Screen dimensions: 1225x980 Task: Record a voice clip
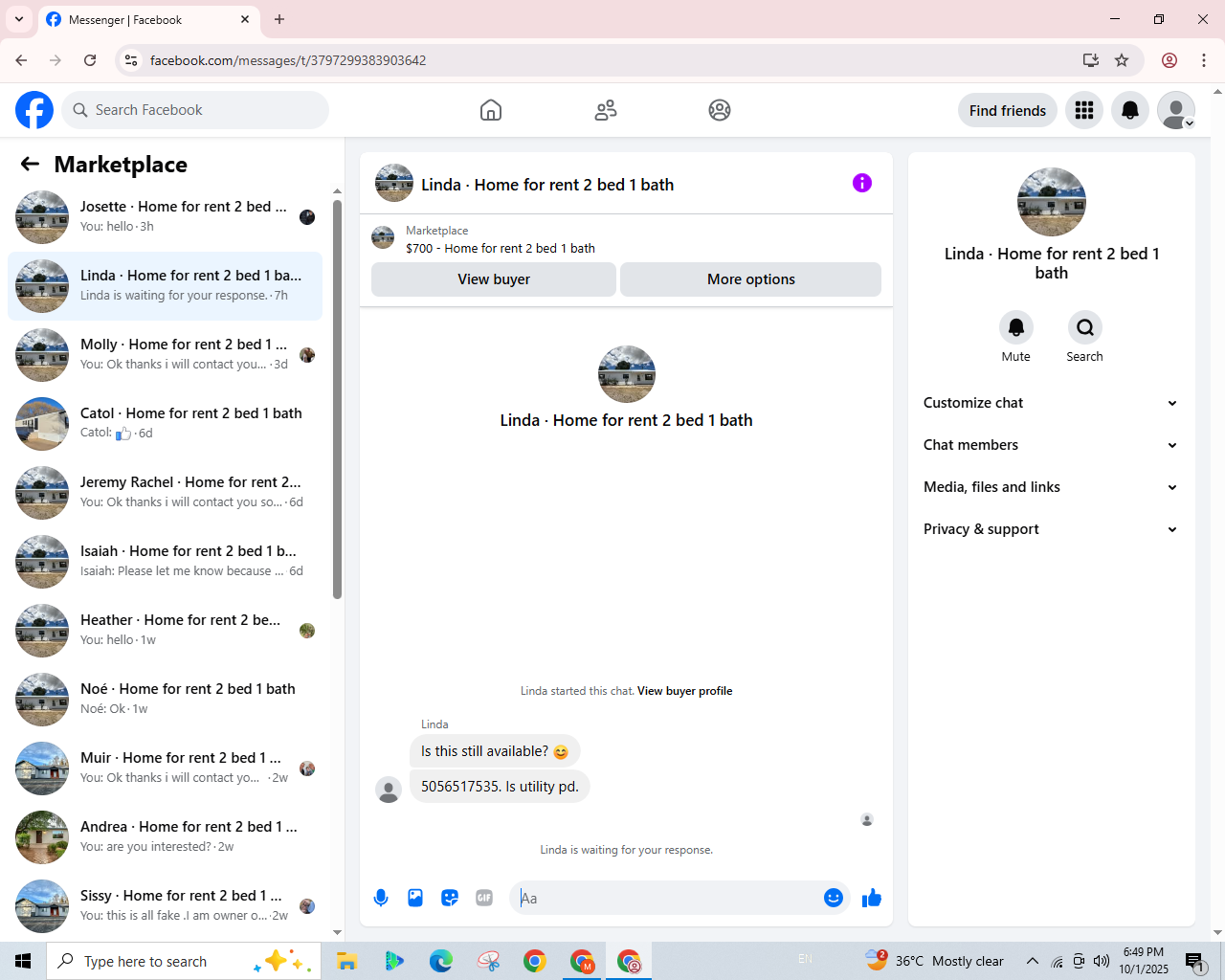pyautogui.click(x=381, y=898)
